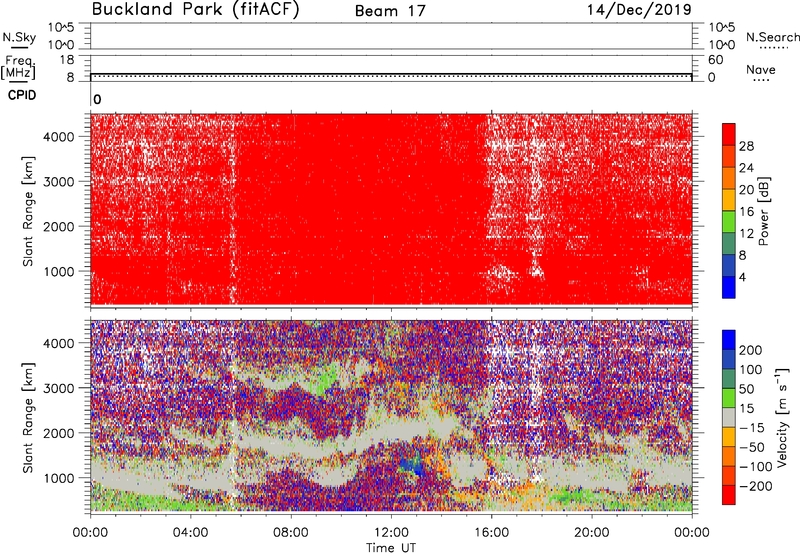800x554 pixels.
Task: Click the 'CPID' label
Action: [x=22, y=95]
